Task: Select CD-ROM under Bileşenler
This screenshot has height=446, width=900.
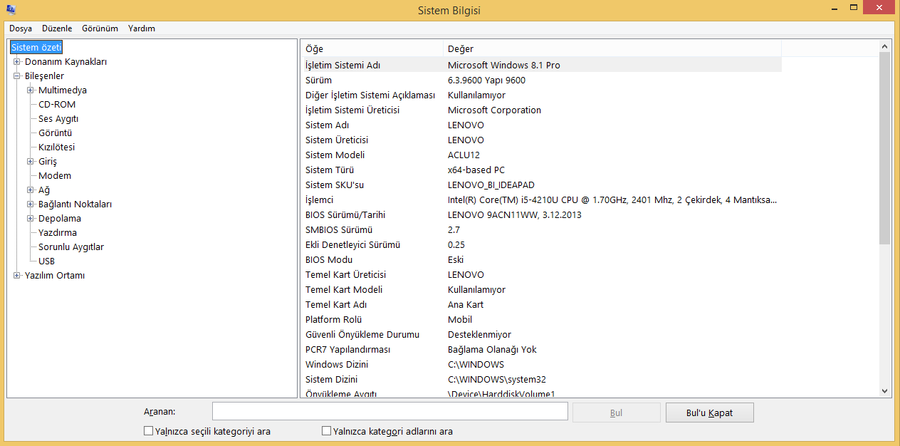Action: pos(57,104)
